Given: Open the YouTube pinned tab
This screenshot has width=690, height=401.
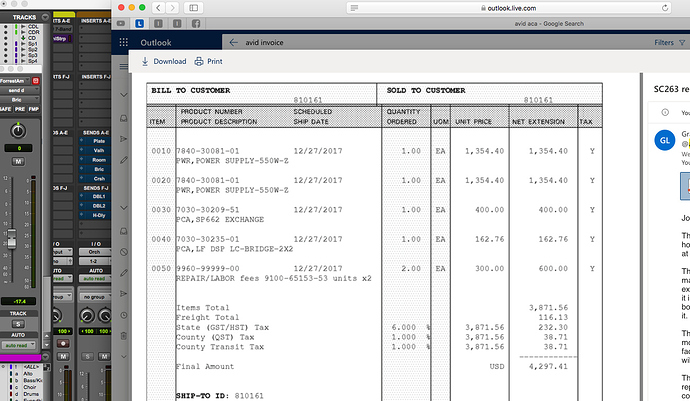Looking at the screenshot, I should coord(121,23).
